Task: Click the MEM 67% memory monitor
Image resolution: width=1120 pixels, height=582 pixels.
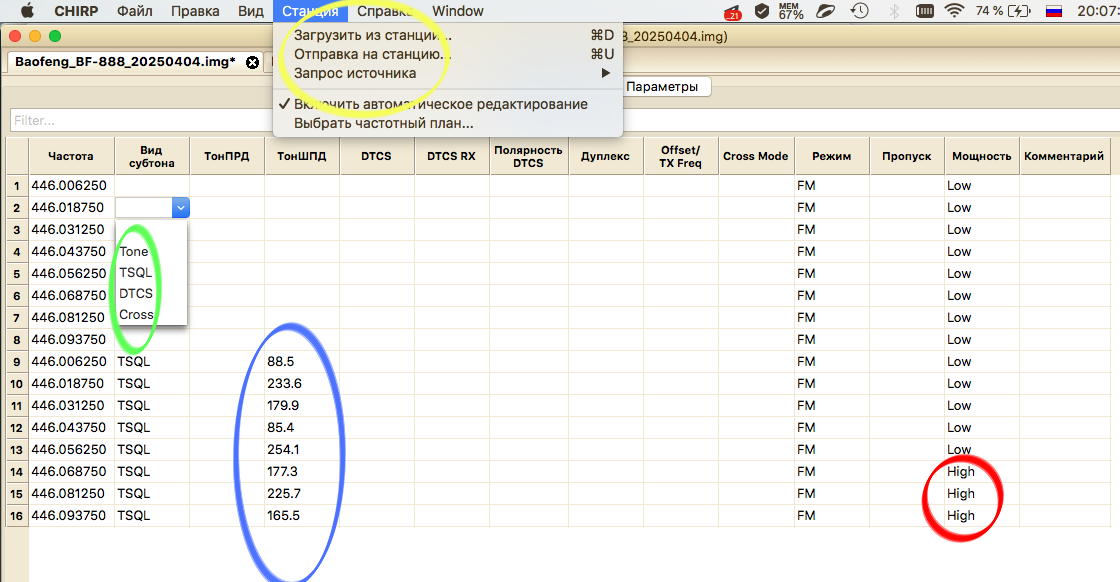Action: [x=791, y=11]
